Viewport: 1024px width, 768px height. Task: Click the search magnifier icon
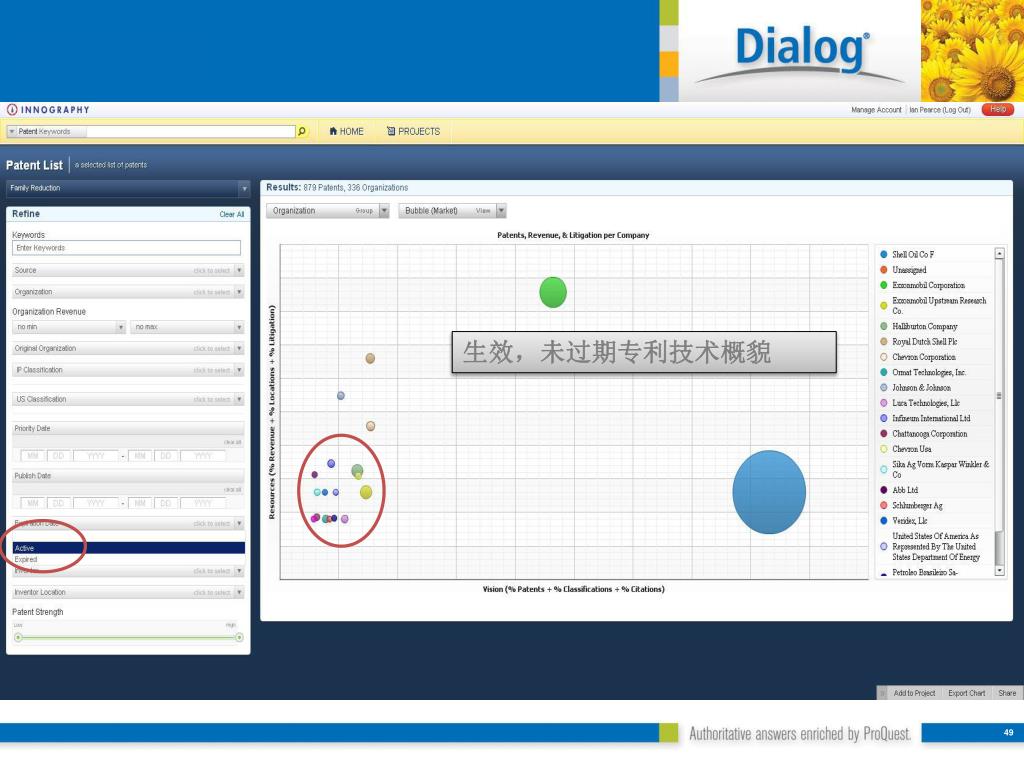(302, 131)
